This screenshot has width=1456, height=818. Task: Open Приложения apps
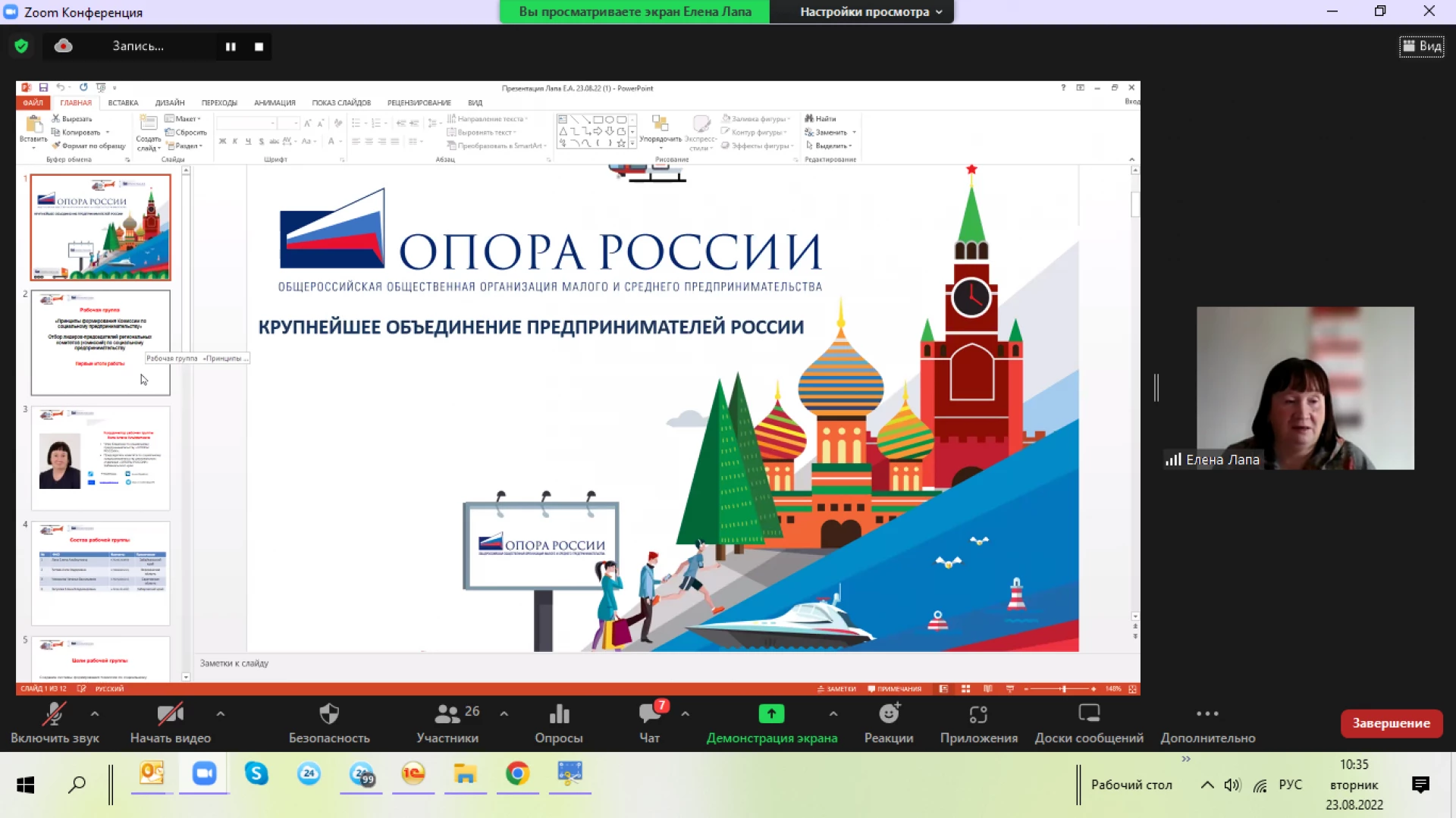coord(978,723)
